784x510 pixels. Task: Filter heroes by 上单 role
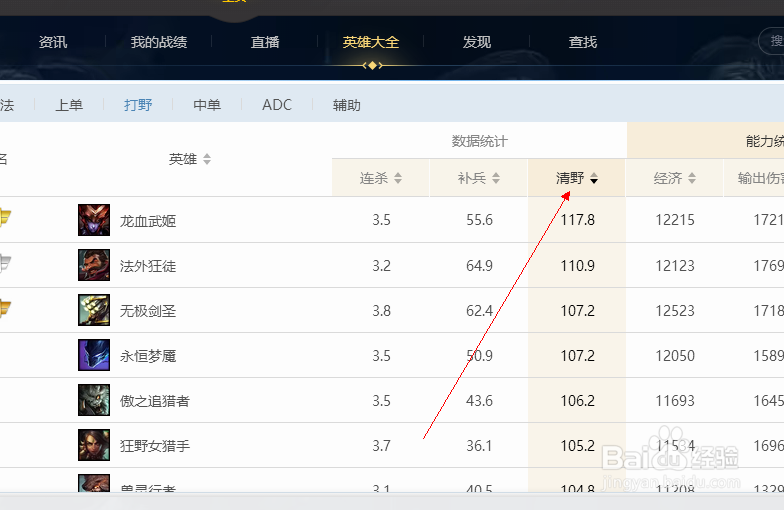pos(69,105)
